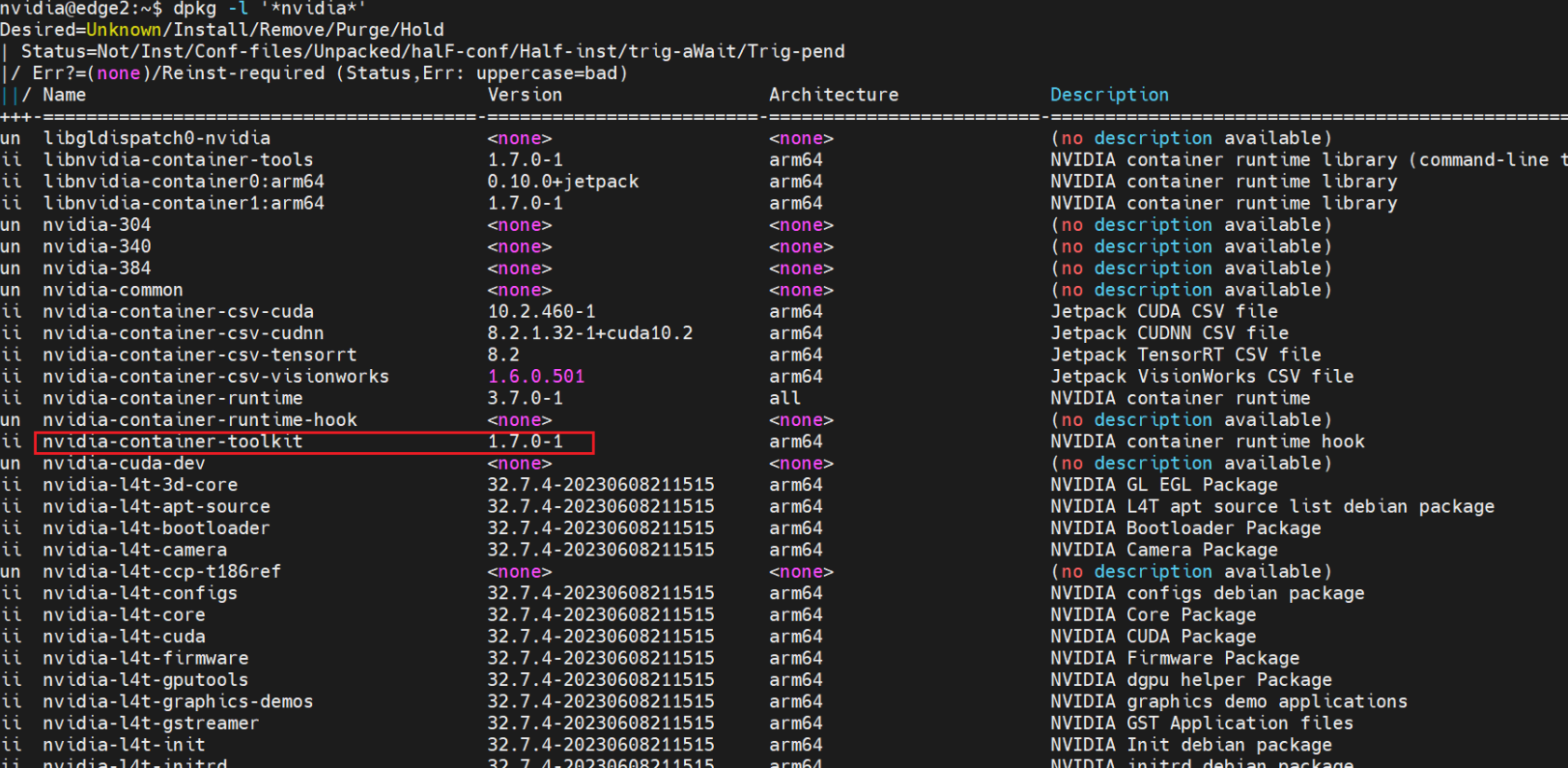The height and width of the screenshot is (768, 1568).
Task: Click version 3.7.0-1
Action: pos(525,398)
